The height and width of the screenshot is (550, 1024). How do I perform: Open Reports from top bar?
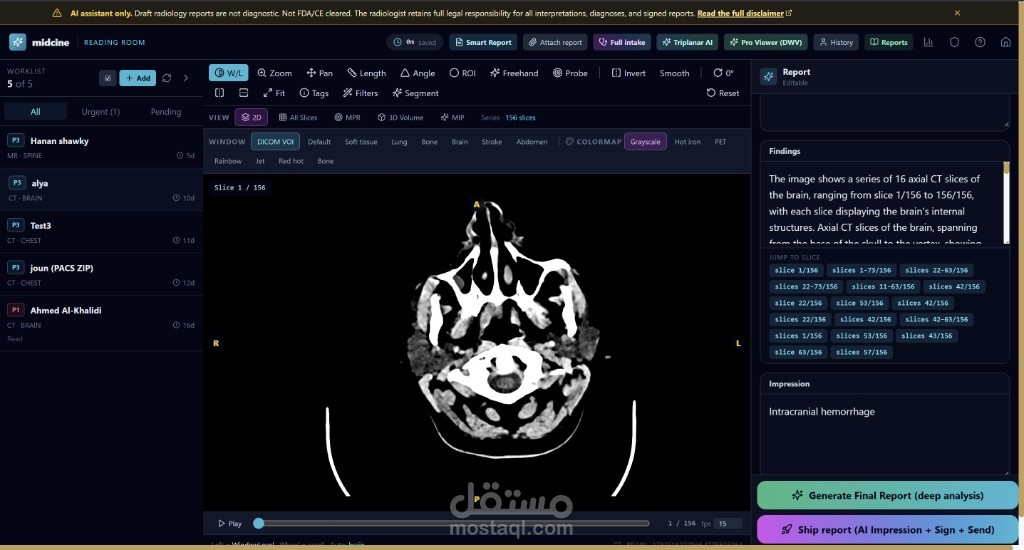pyautogui.click(x=889, y=42)
